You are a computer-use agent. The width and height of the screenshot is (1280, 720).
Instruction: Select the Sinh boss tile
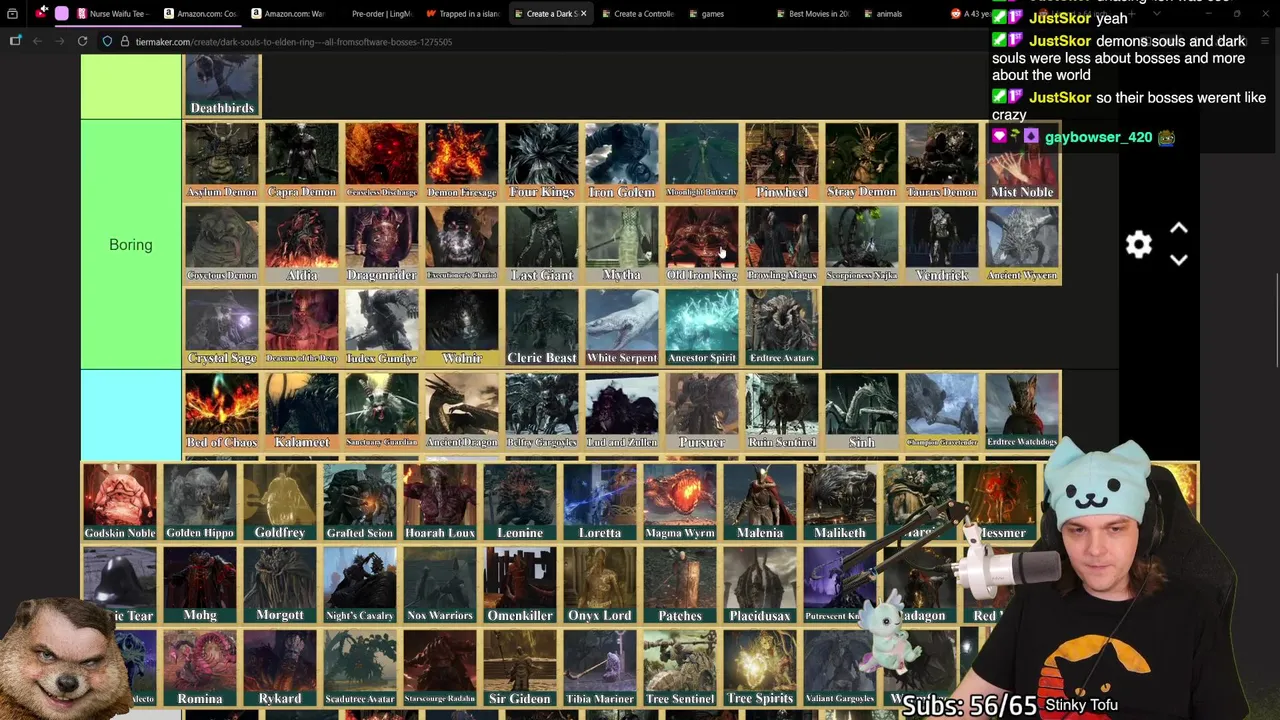click(862, 411)
